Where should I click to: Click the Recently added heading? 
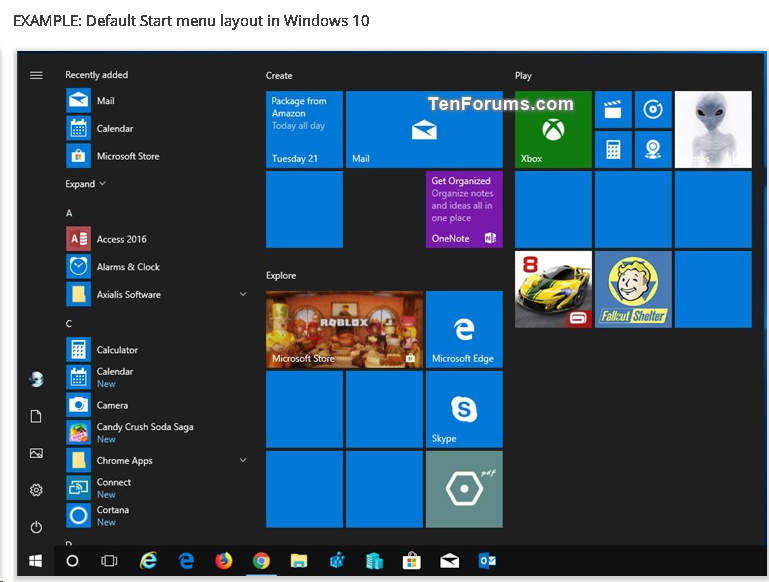click(x=97, y=75)
